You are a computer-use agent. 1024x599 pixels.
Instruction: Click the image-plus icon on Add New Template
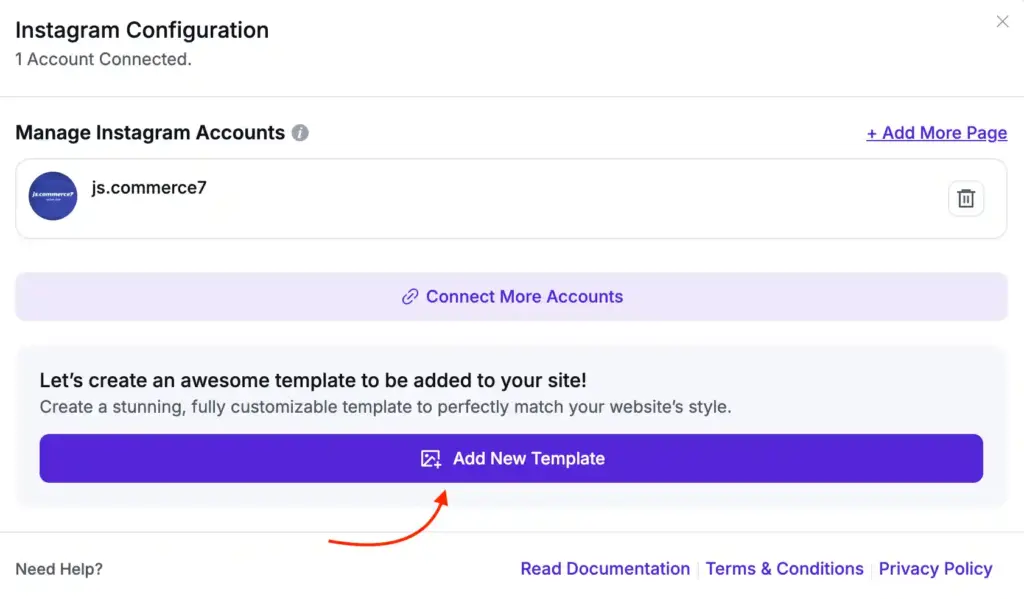pyautogui.click(x=428, y=458)
